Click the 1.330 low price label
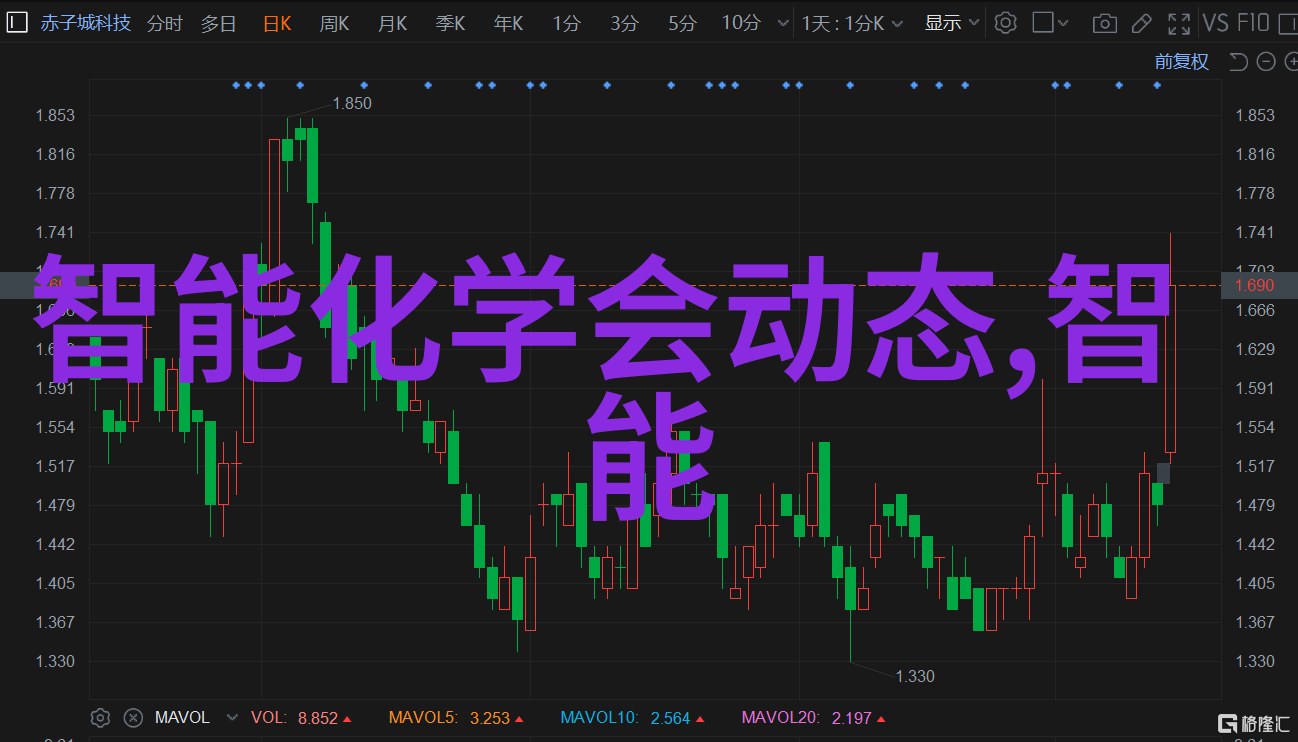This screenshot has height=742, width=1298. (915, 676)
